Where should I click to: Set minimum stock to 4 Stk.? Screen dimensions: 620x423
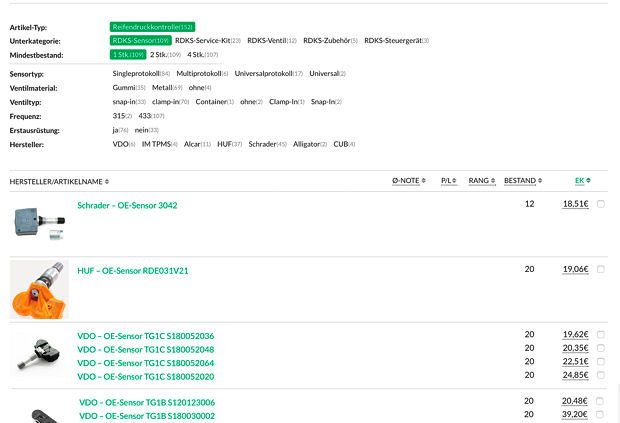[x=202, y=55]
